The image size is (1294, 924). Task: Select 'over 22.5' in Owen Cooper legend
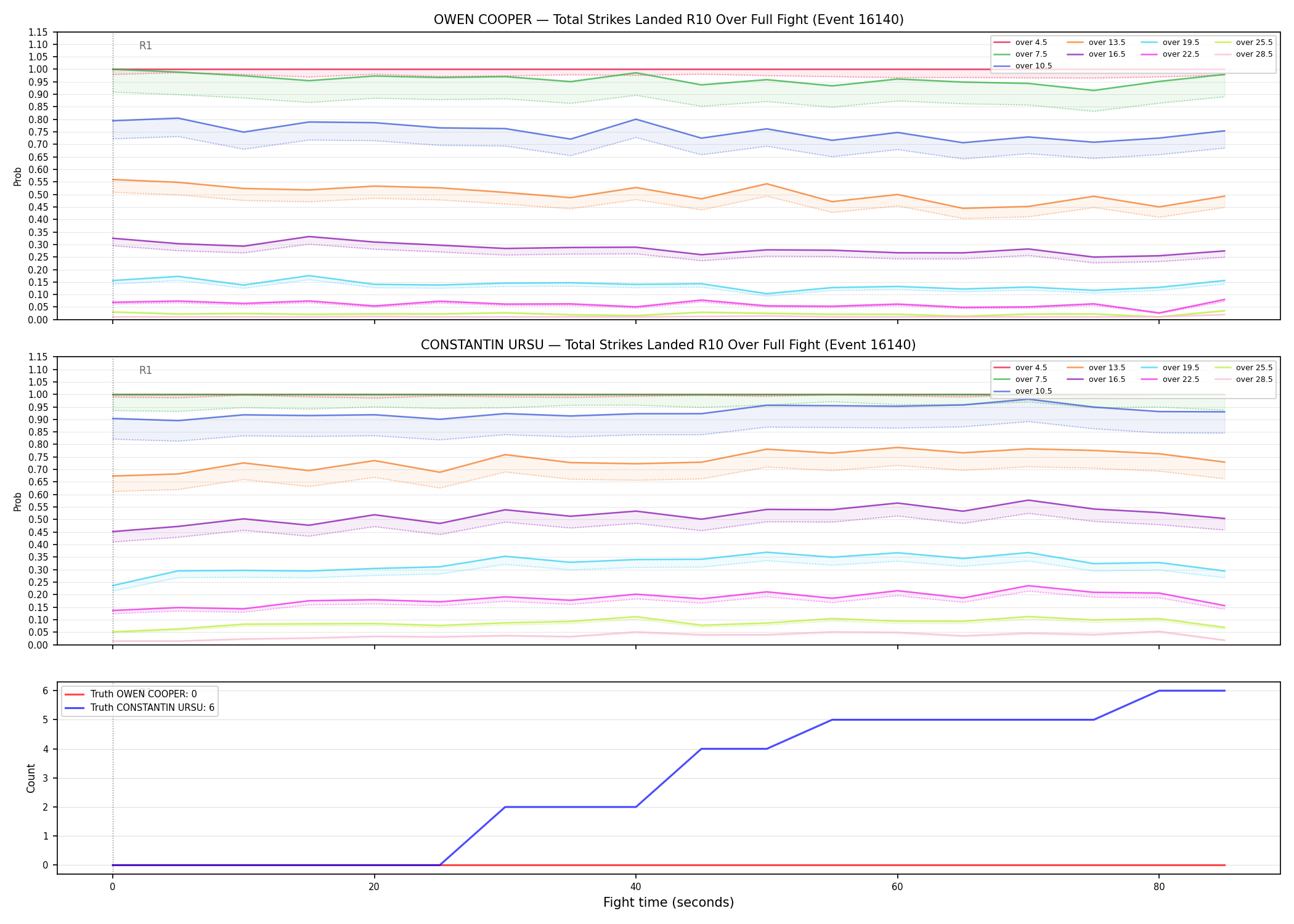pyautogui.click(x=1170, y=54)
